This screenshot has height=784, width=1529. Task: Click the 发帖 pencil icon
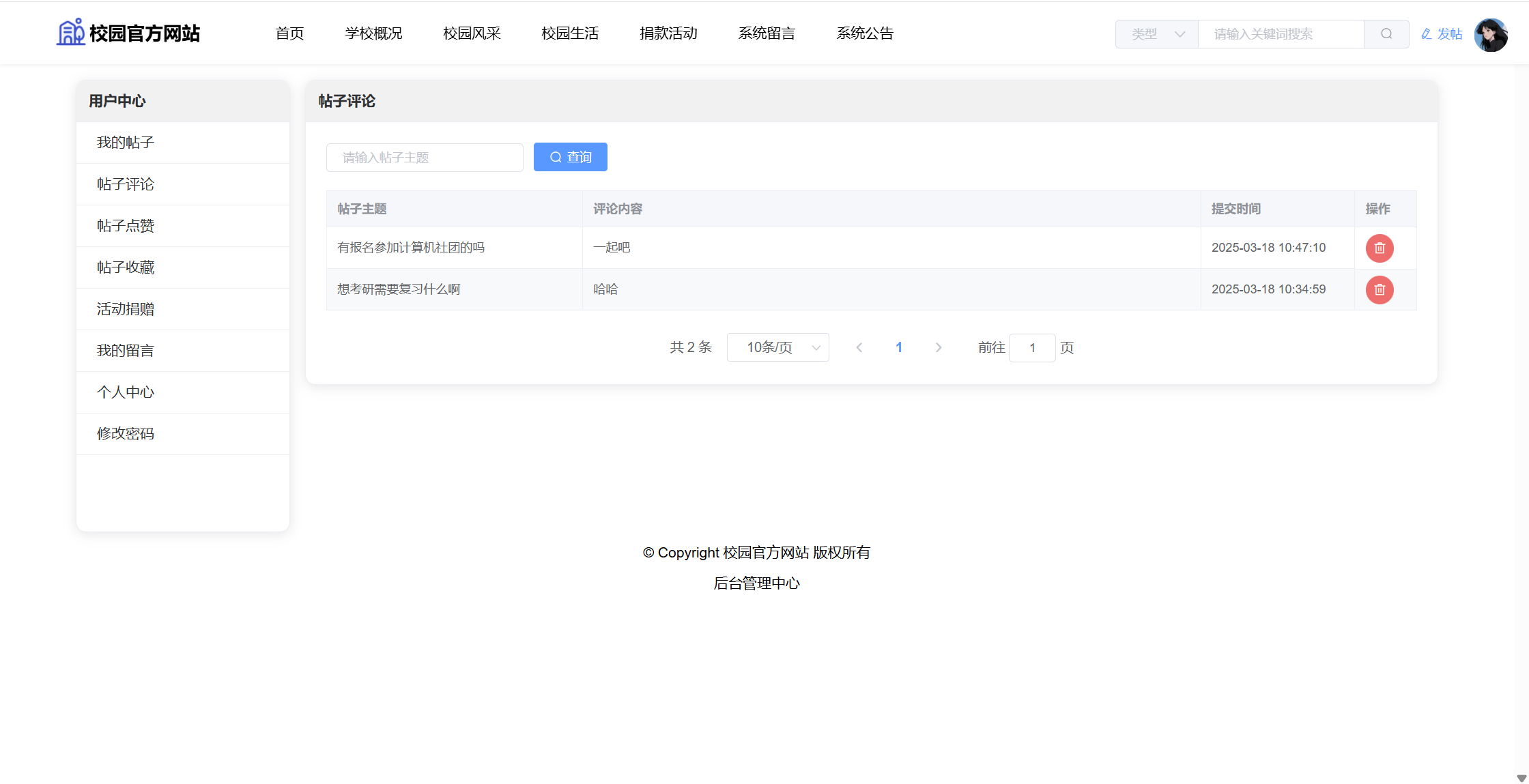[1427, 34]
